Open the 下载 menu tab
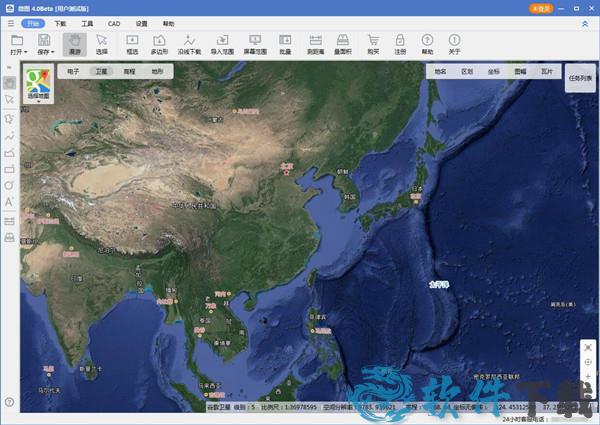Viewport: 600px width, 425px height. click(x=60, y=24)
